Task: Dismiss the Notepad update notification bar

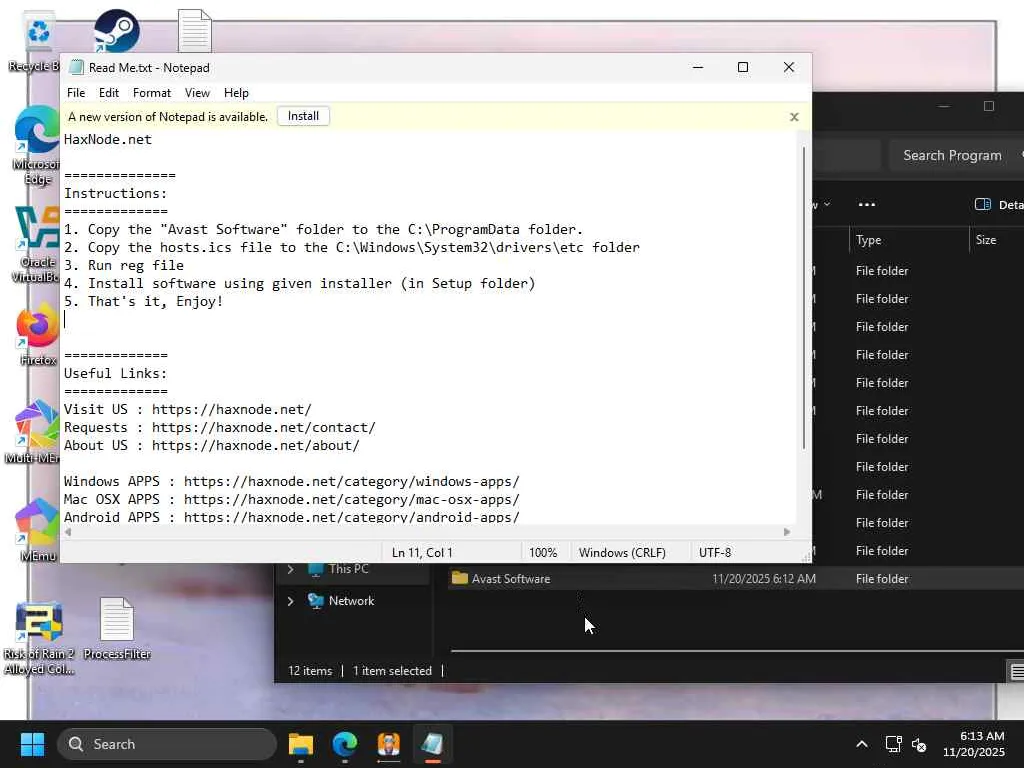Action: pyautogui.click(x=794, y=117)
